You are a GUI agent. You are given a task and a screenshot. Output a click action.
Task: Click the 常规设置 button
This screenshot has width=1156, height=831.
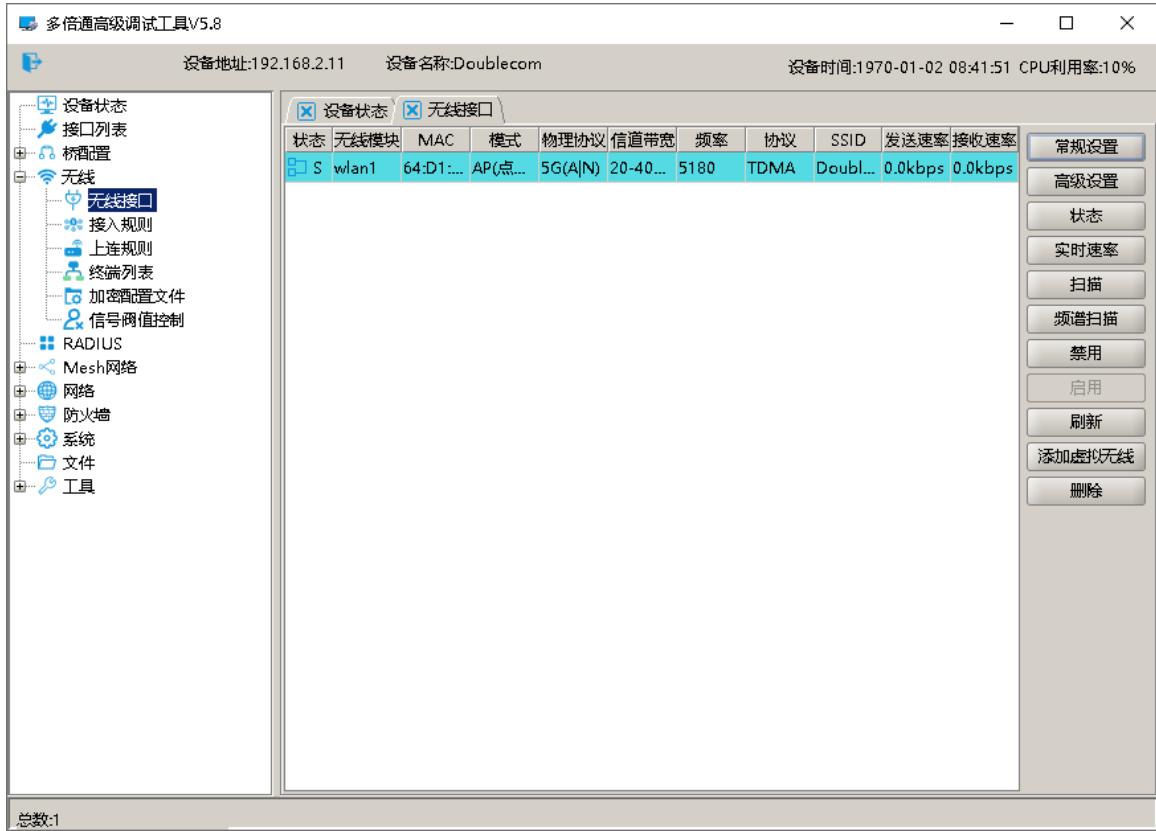tap(1085, 147)
